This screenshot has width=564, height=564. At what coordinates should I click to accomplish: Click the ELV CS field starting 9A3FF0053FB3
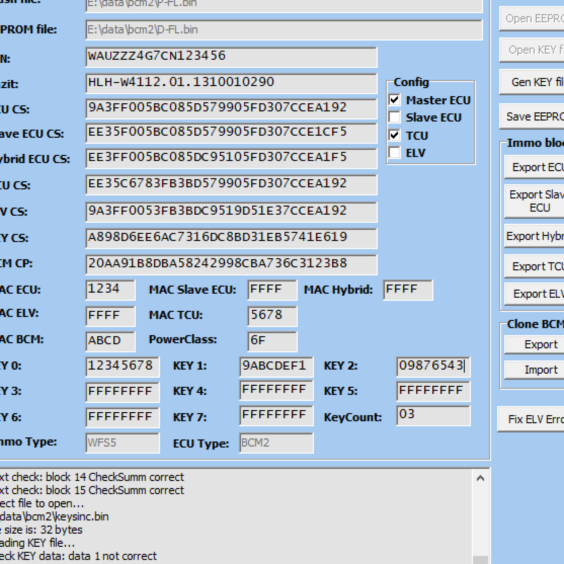(231, 212)
